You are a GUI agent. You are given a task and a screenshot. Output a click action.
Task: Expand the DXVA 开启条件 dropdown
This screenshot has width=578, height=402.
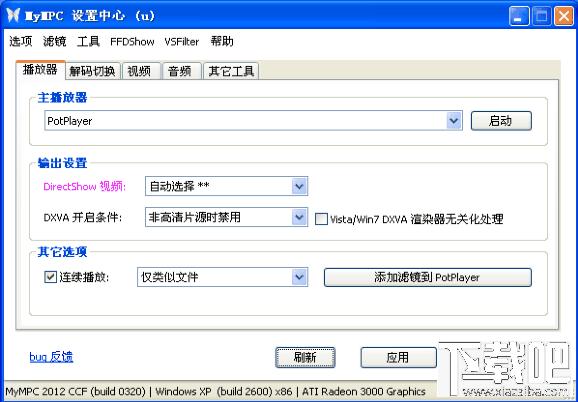tap(299, 217)
